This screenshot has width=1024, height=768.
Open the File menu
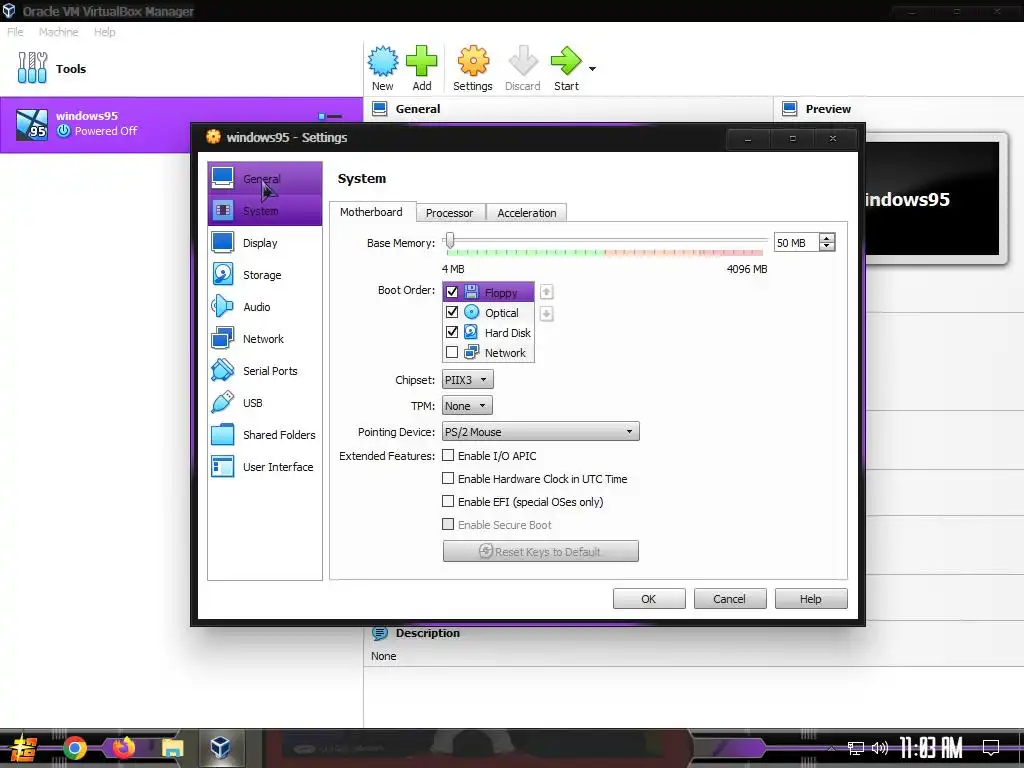click(15, 32)
